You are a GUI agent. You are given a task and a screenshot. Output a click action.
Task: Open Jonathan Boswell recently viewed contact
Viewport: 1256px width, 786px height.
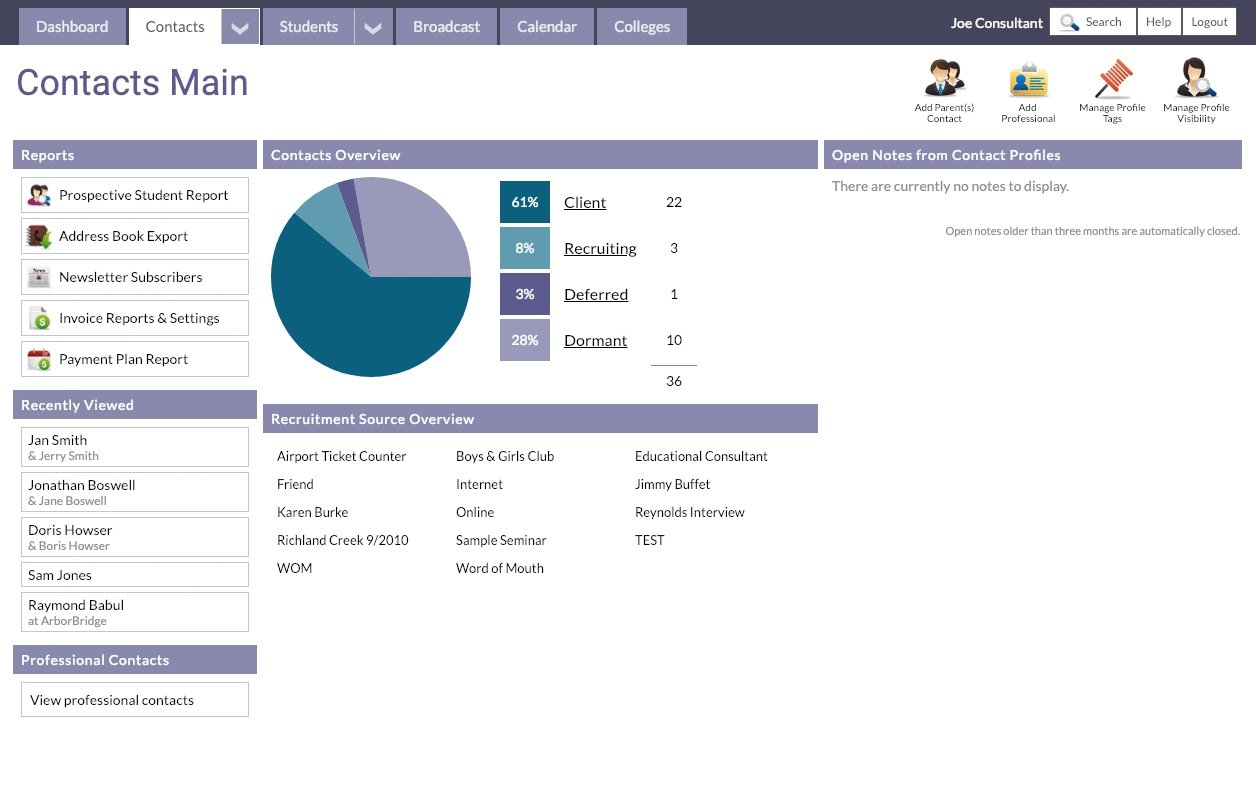[x=135, y=492]
